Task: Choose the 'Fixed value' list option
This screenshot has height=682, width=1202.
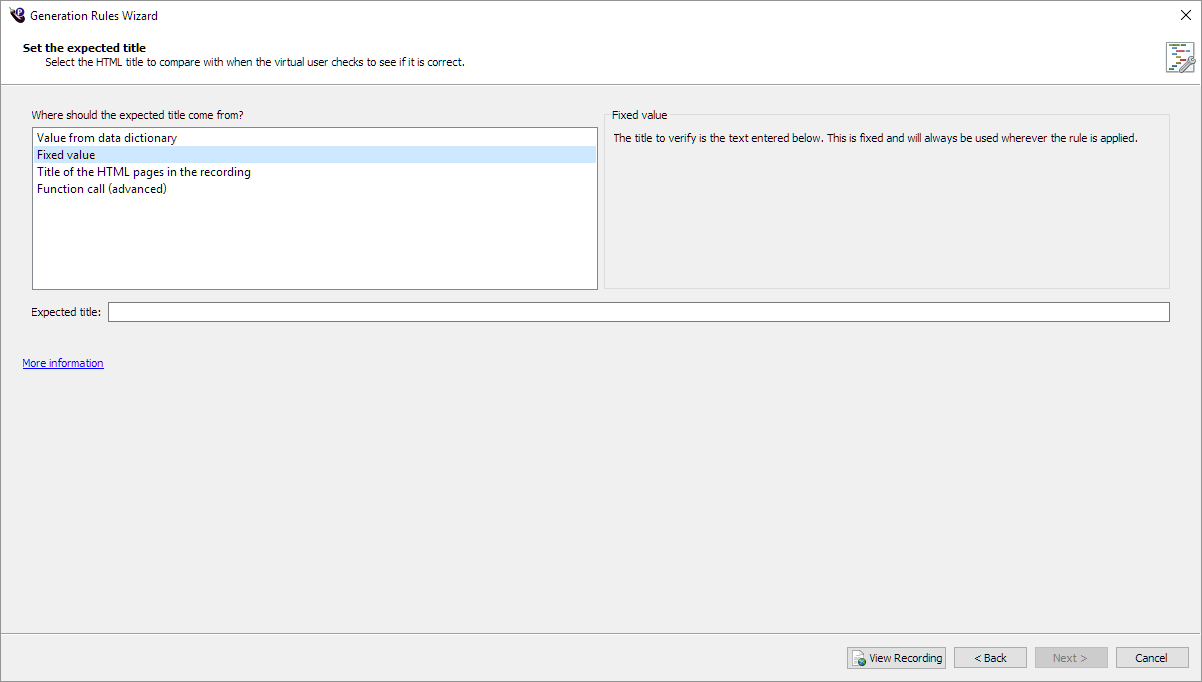Action: point(66,155)
